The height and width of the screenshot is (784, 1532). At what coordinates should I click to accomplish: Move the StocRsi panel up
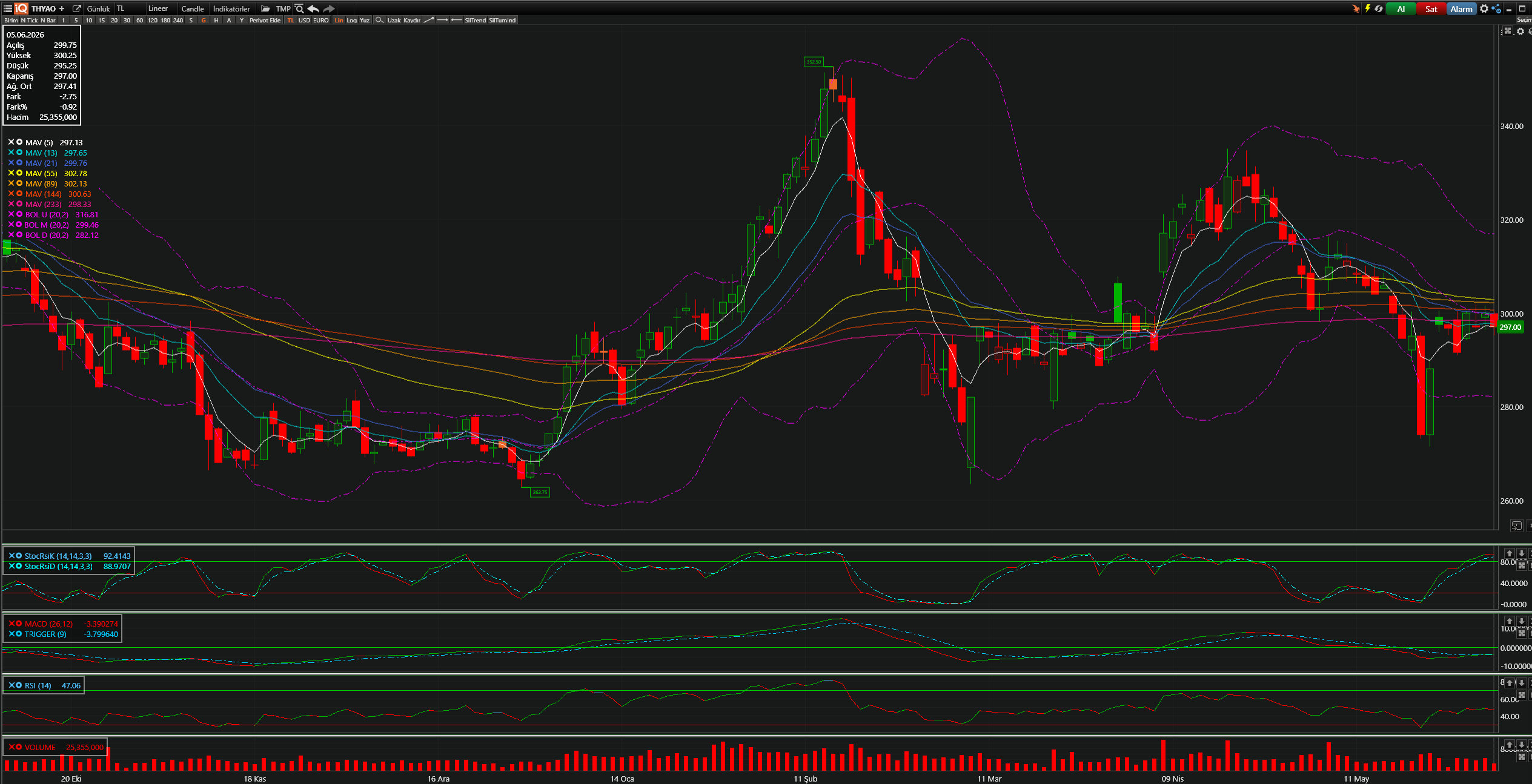click(1510, 553)
